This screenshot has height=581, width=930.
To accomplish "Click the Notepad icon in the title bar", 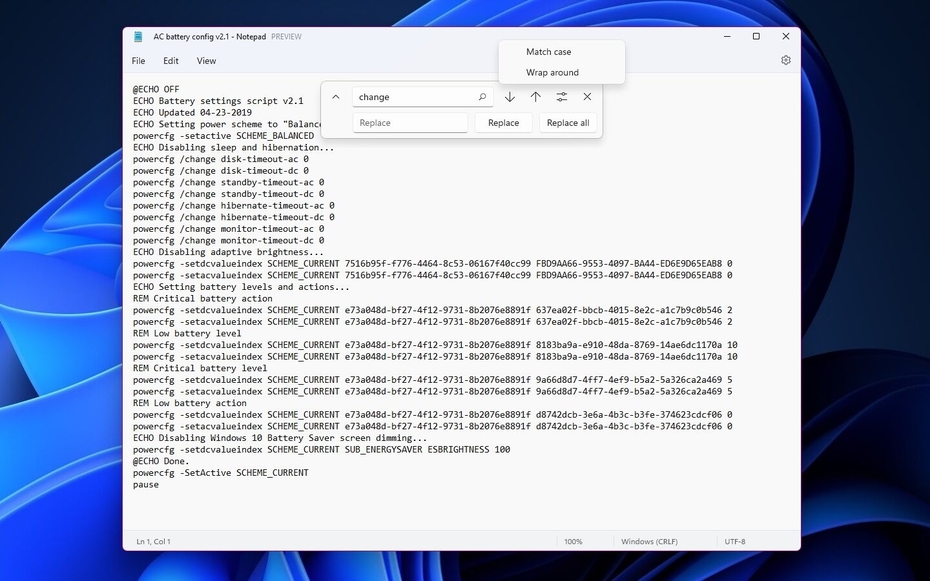I will [138, 36].
